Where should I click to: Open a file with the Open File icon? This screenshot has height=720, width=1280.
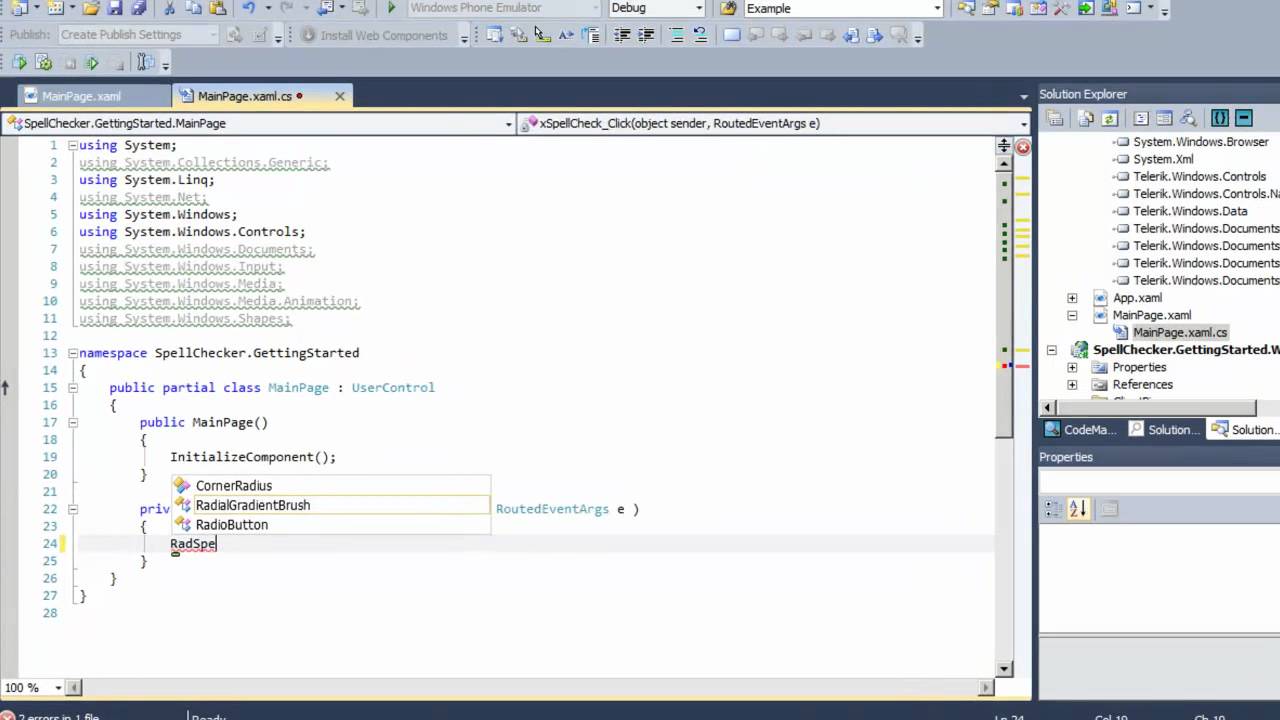pos(92,8)
